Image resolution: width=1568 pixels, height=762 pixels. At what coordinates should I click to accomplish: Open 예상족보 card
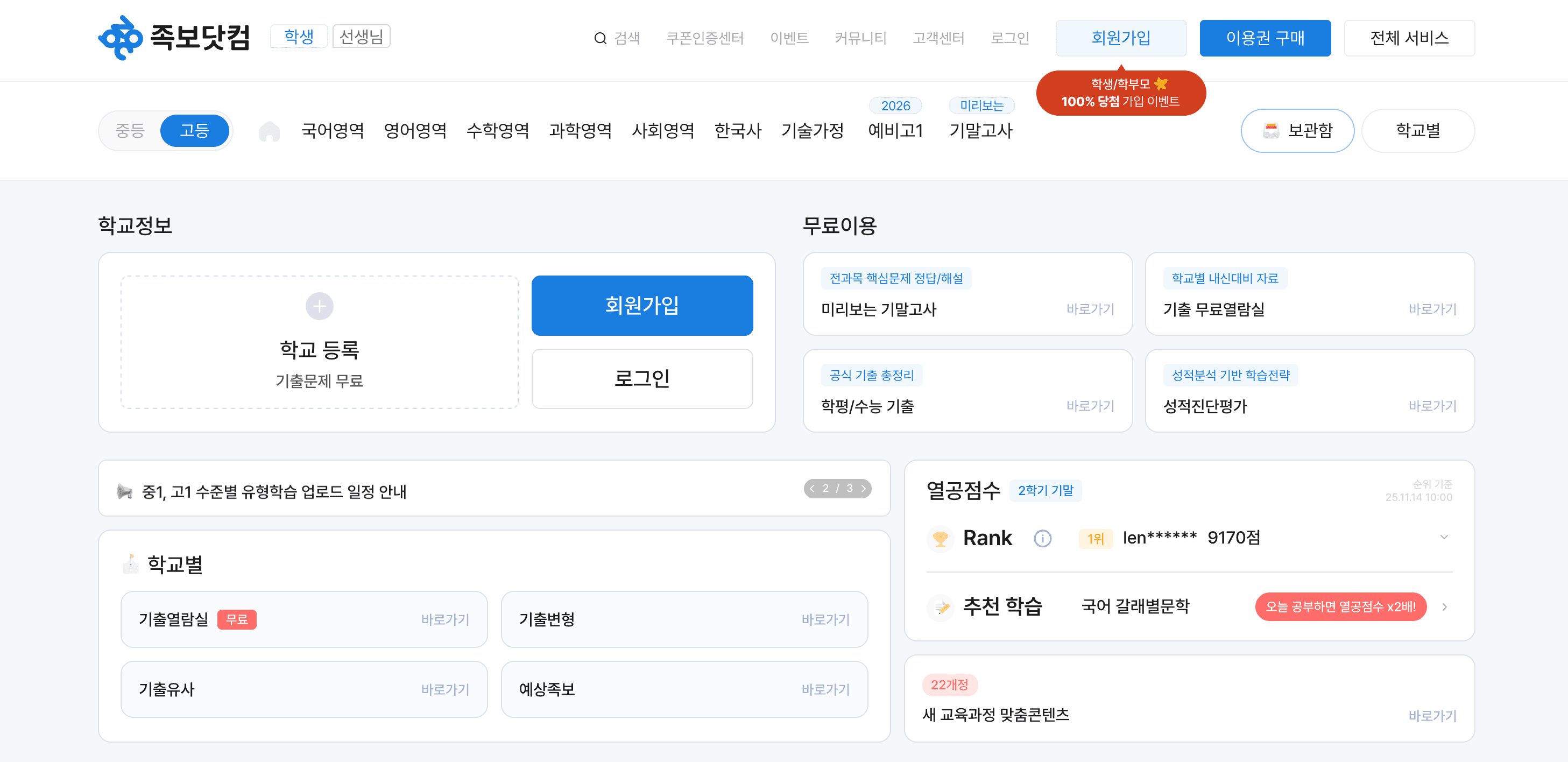(x=684, y=689)
